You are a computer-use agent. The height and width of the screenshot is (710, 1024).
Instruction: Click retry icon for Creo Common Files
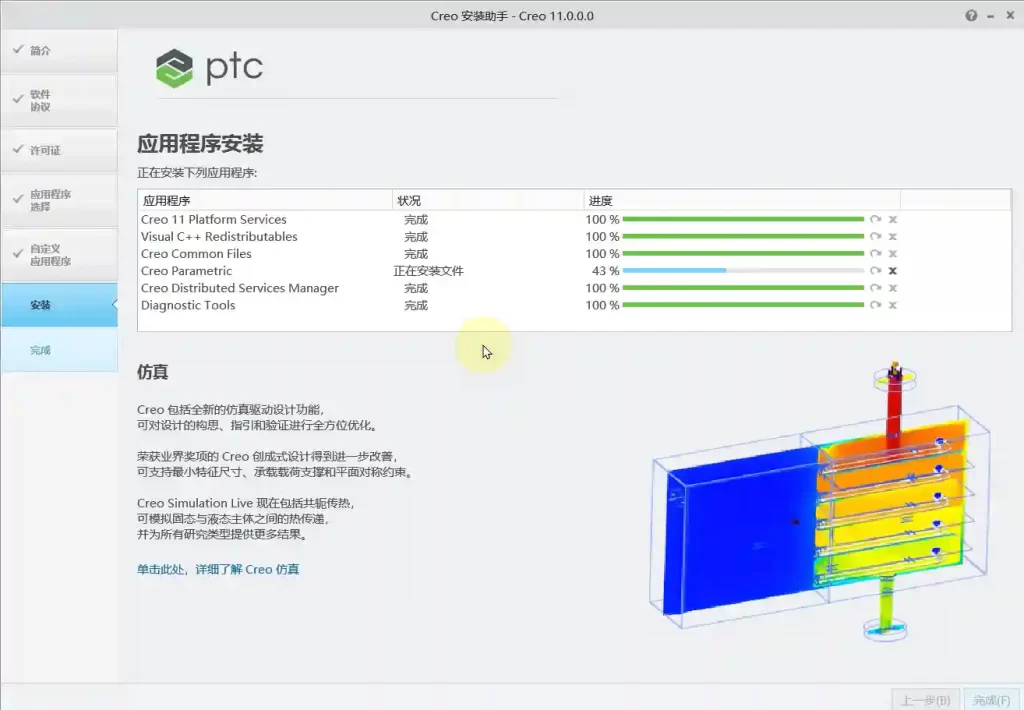[875, 254]
